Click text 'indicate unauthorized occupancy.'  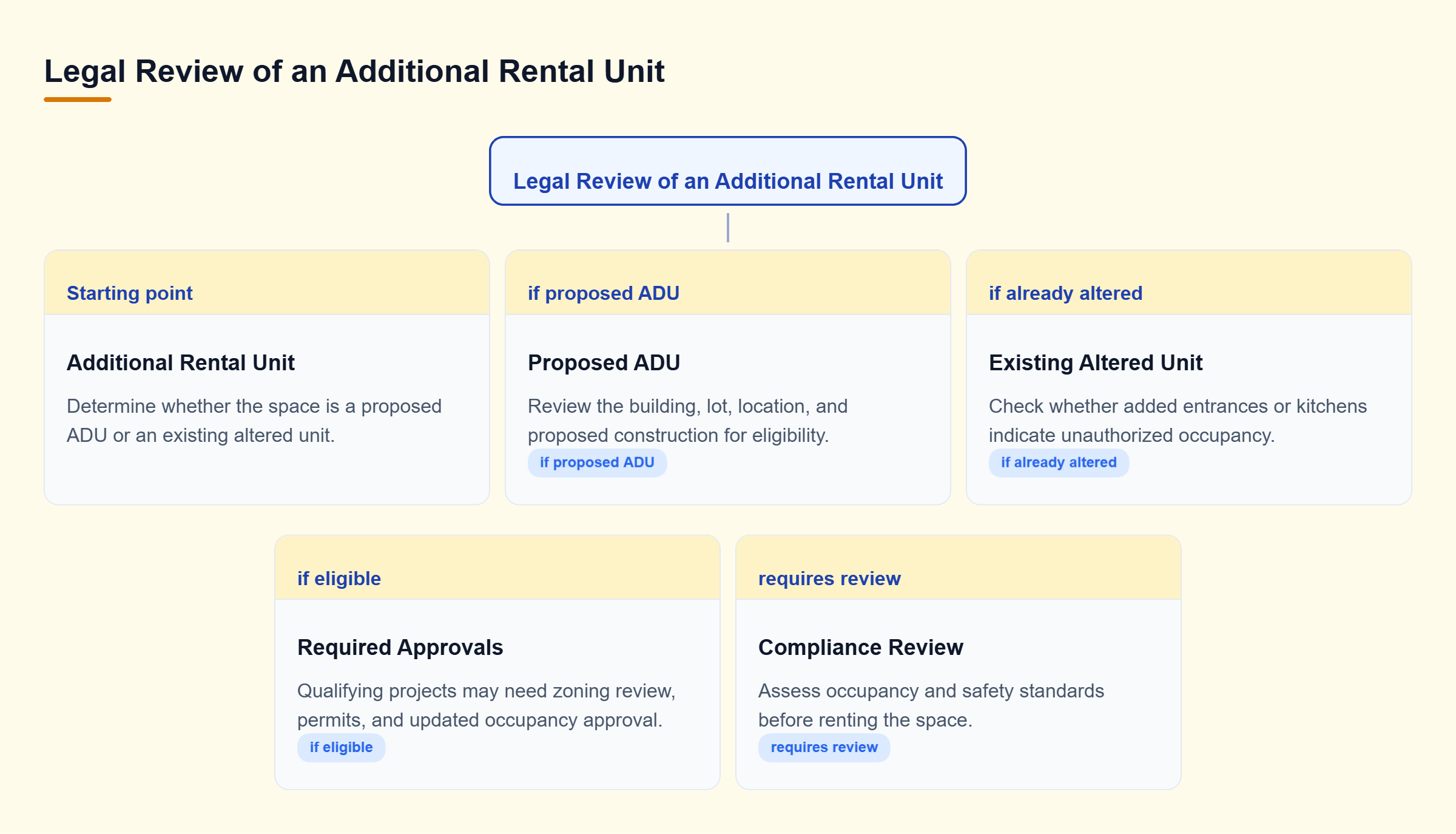pos(1131,435)
